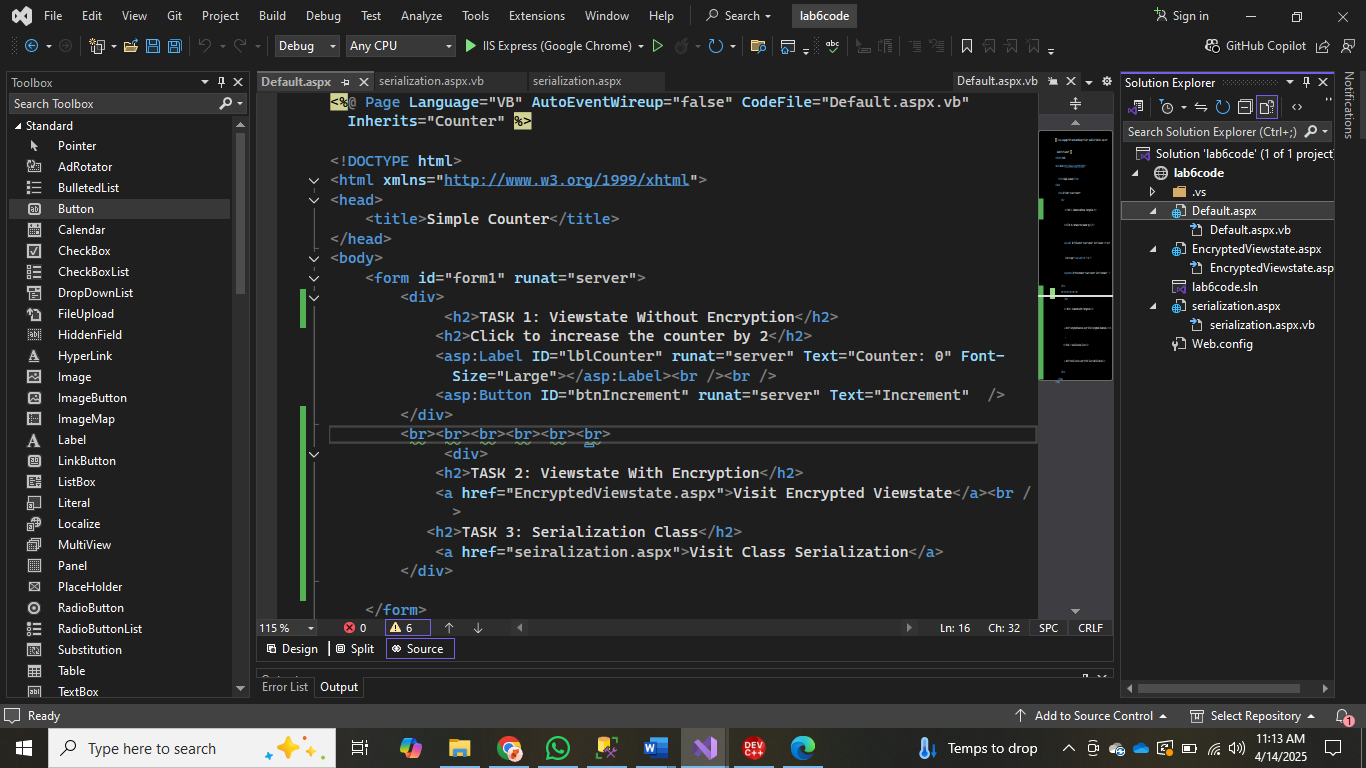Open the Analyze menu
This screenshot has width=1366, height=768.
421,16
